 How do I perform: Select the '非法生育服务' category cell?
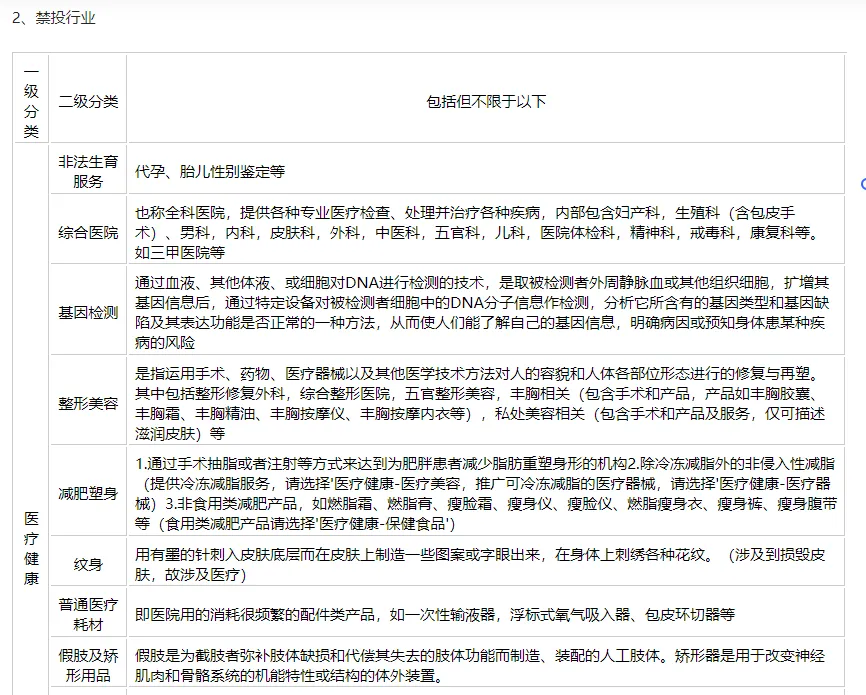88,169
